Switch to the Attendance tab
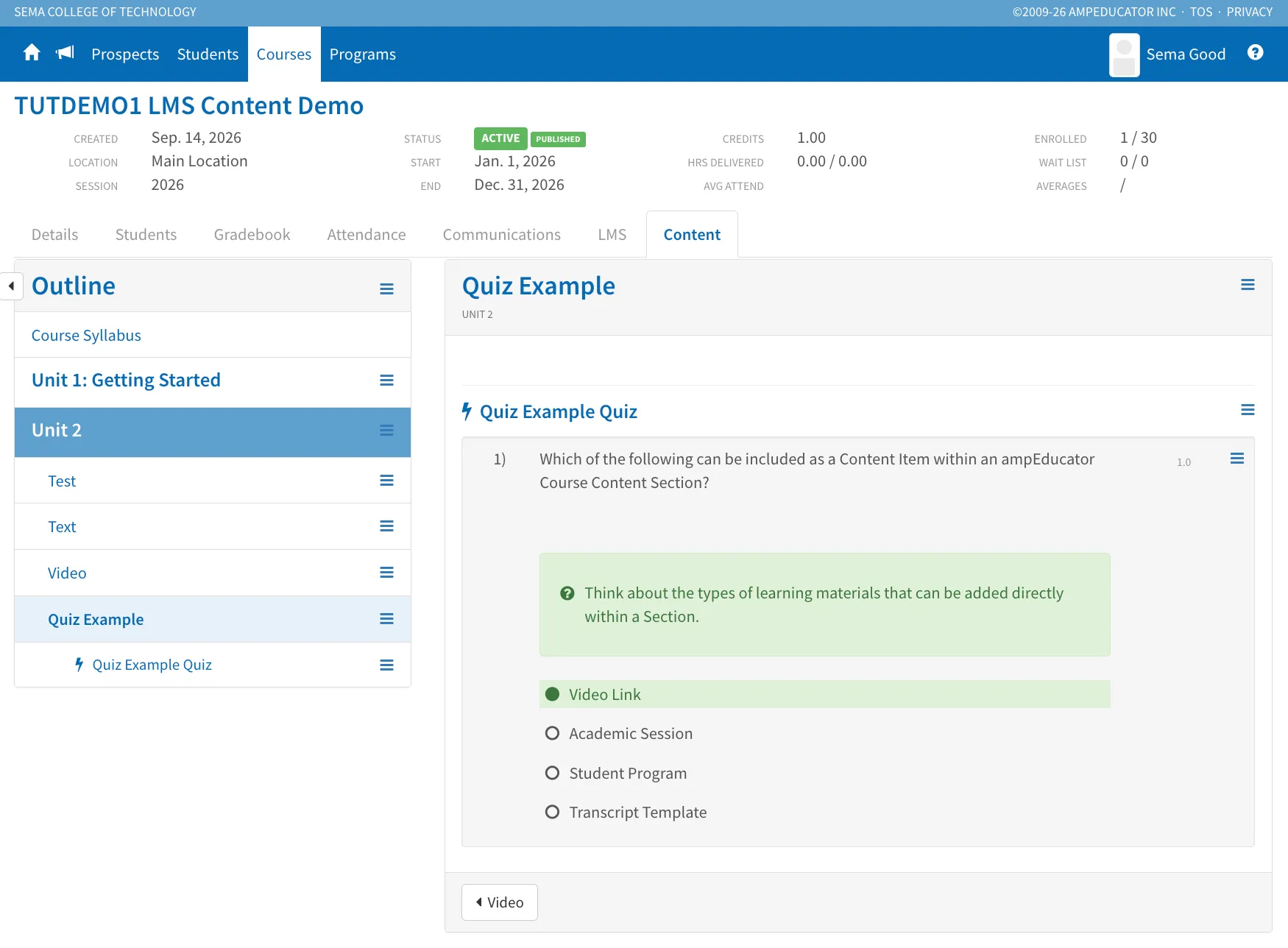Image resolution: width=1288 pixels, height=948 pixels. (x=367, y=235)
